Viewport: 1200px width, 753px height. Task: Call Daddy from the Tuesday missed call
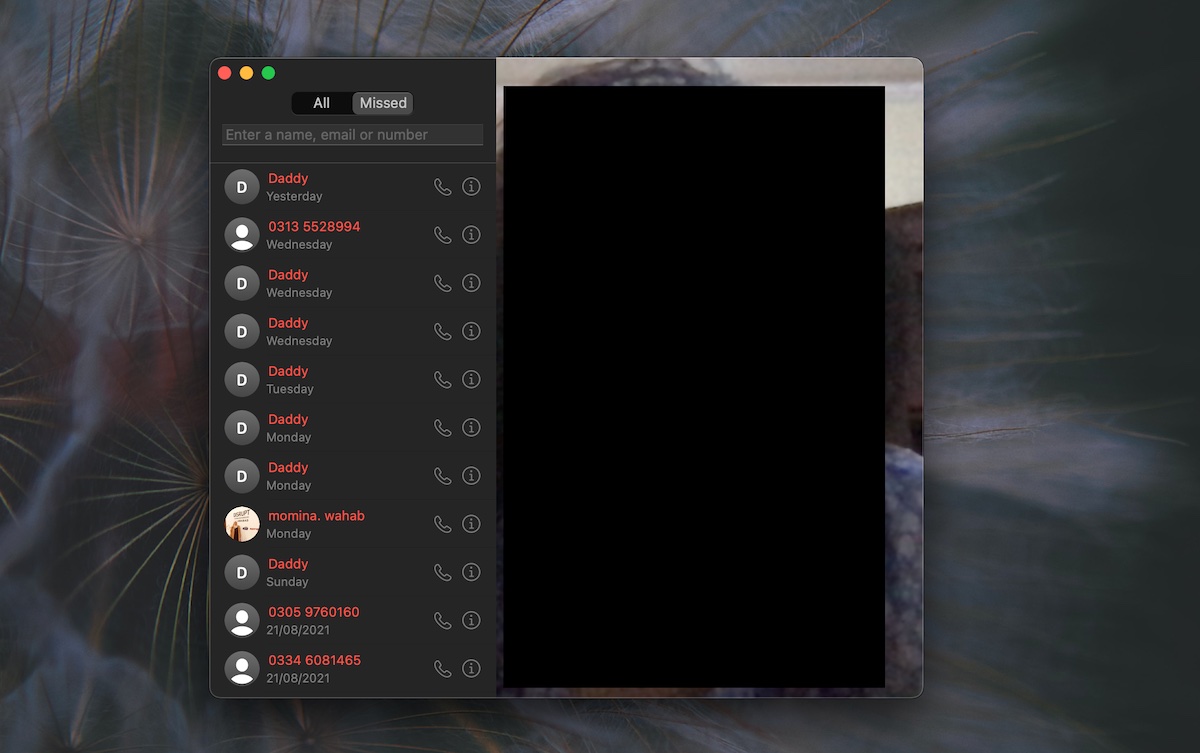click(442, 379)
